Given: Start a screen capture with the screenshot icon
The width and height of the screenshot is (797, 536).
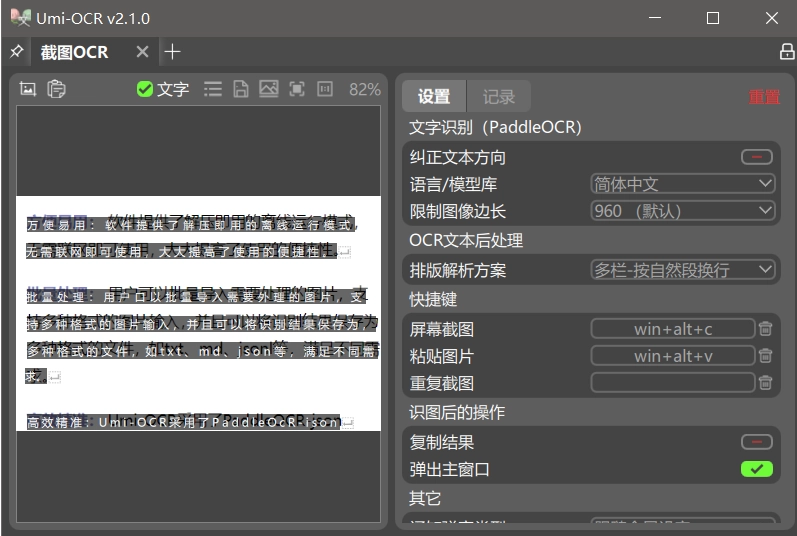Looking at the screenshot, I should (27, 89).
